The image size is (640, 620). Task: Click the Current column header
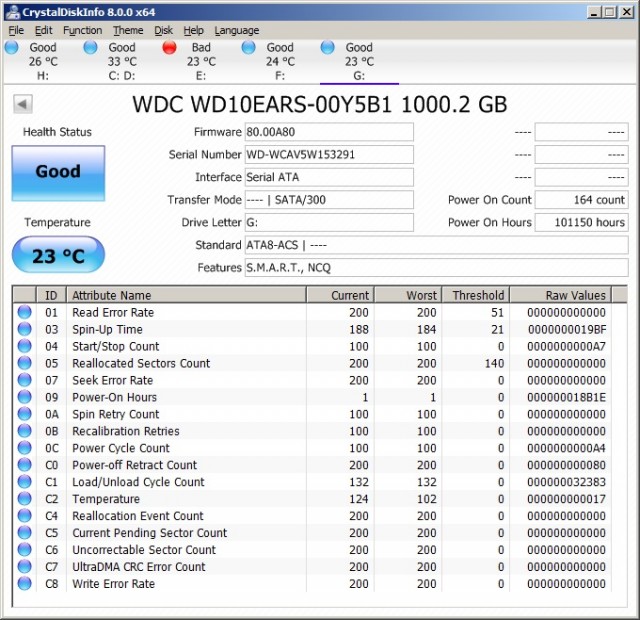click(x=340, y=295)
